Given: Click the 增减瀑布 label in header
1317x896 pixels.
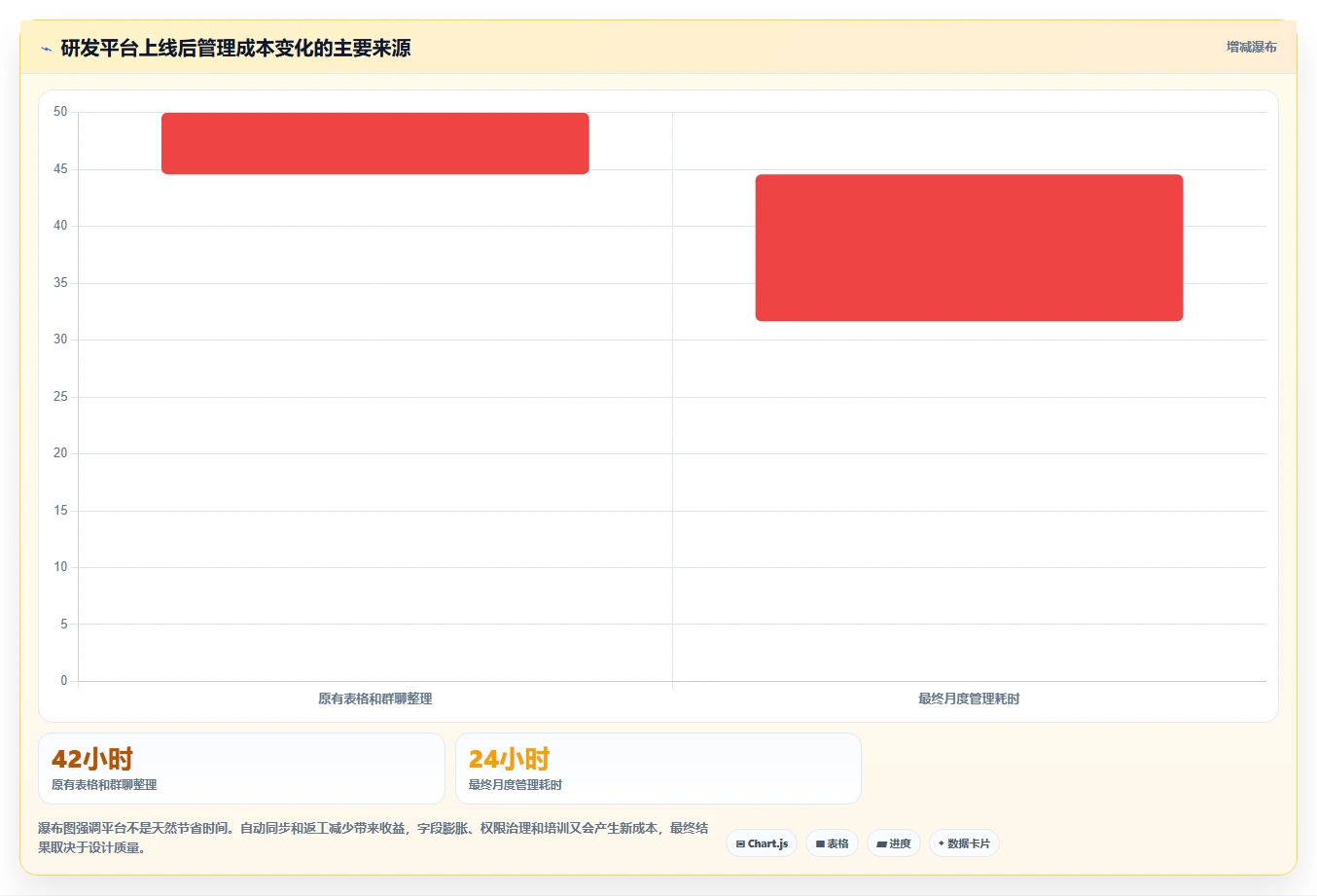Looking at the screenshot, I should (x=1251, y=47).
